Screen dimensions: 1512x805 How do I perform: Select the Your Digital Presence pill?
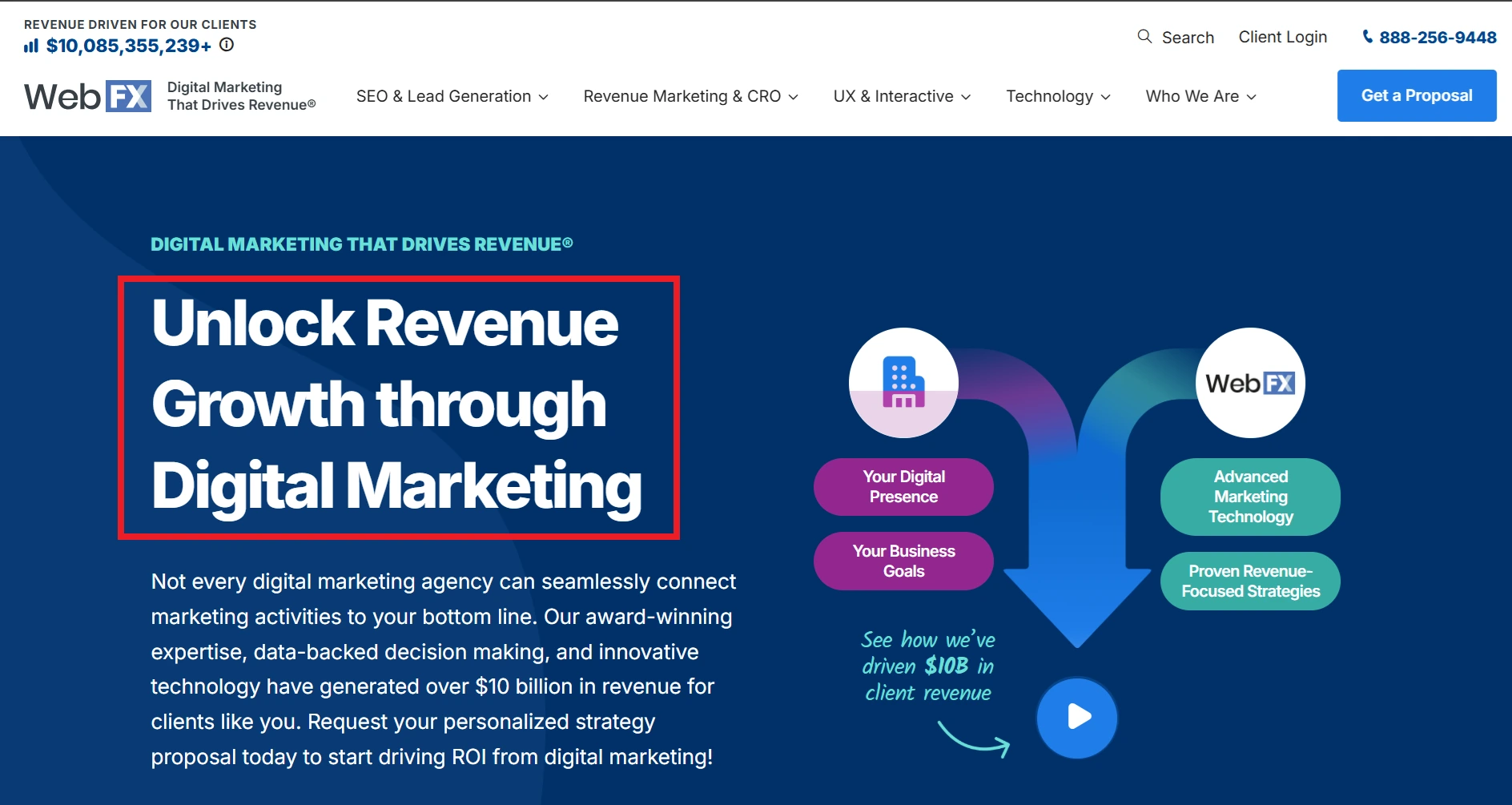point(903,487)
